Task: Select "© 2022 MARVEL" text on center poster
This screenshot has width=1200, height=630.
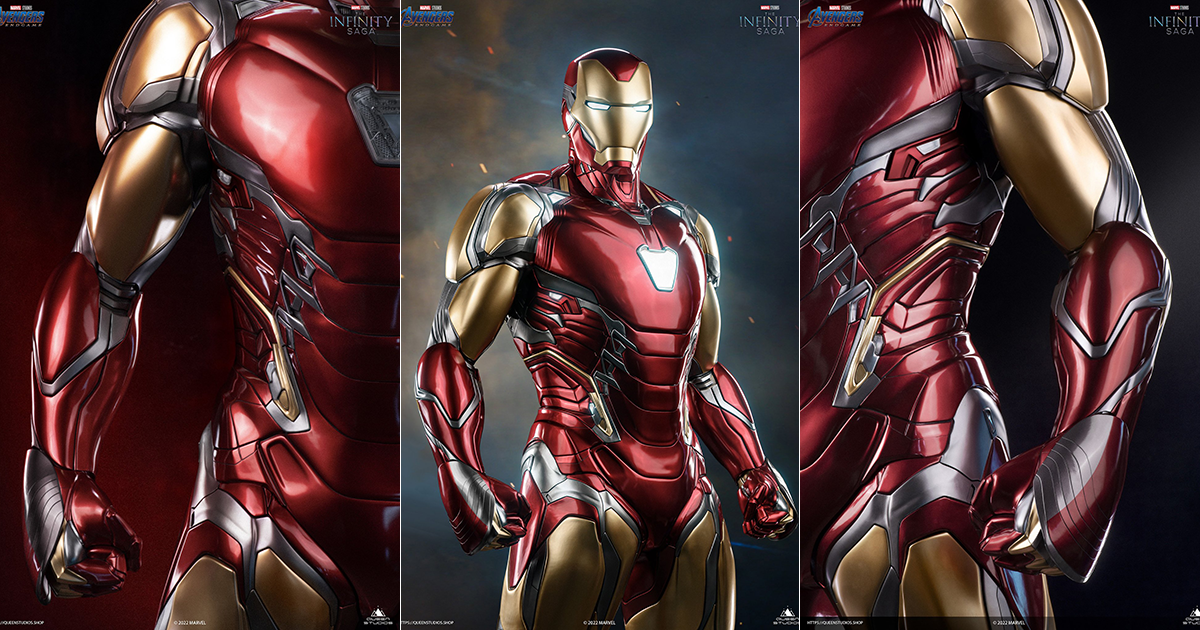Action: coord(598,622)
